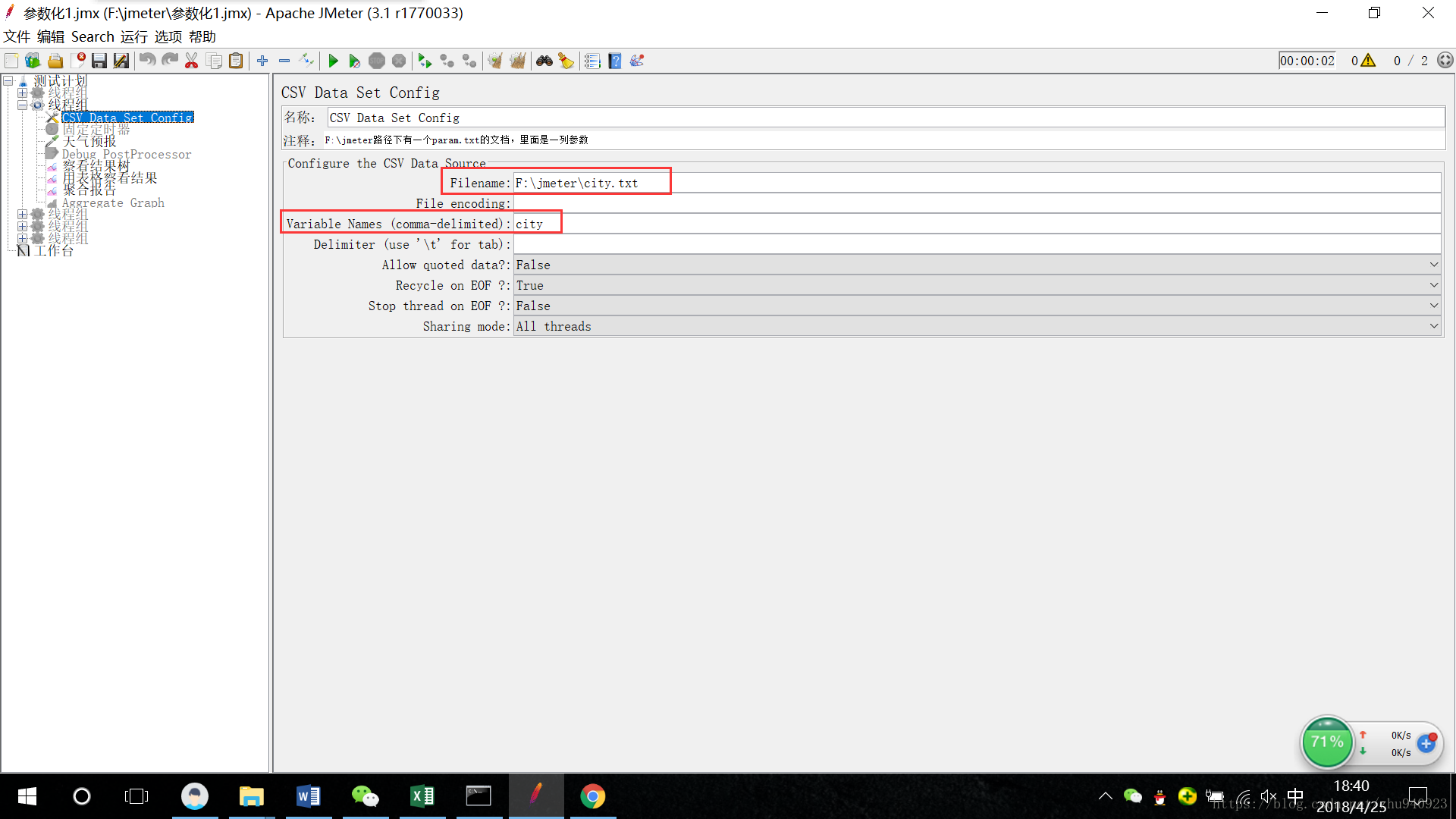Click the Filename input field
The height and width of the screenshot is (819, 1456).
pyautogui.click(x=977, y=183)
